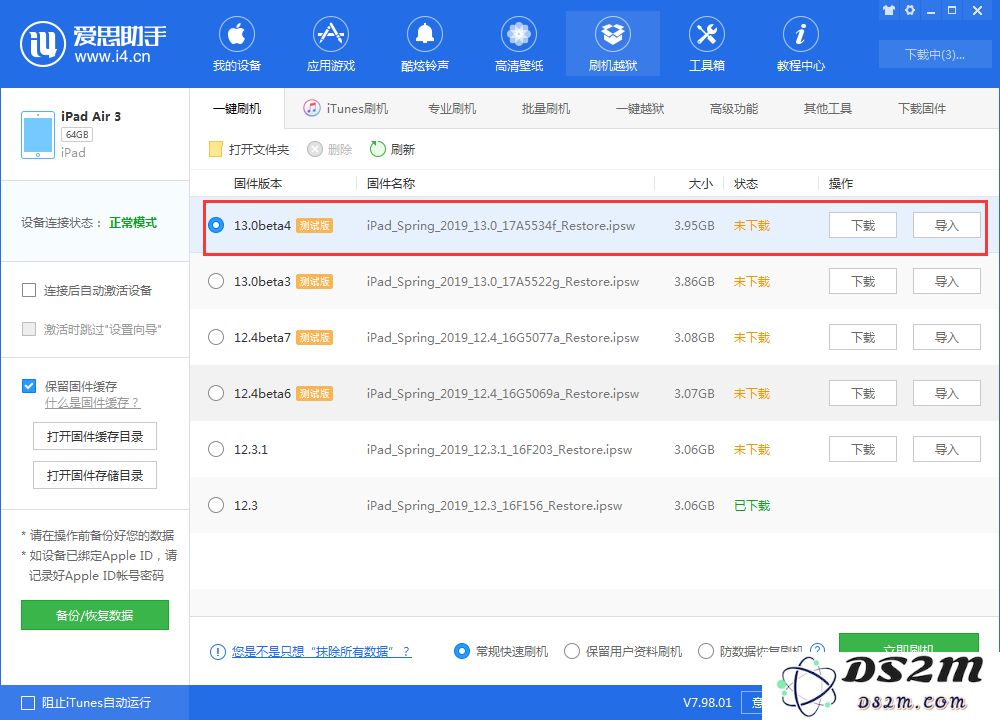Open 工具箱 toolbox section
The image size is (1000, 720).
coord(707,45)
